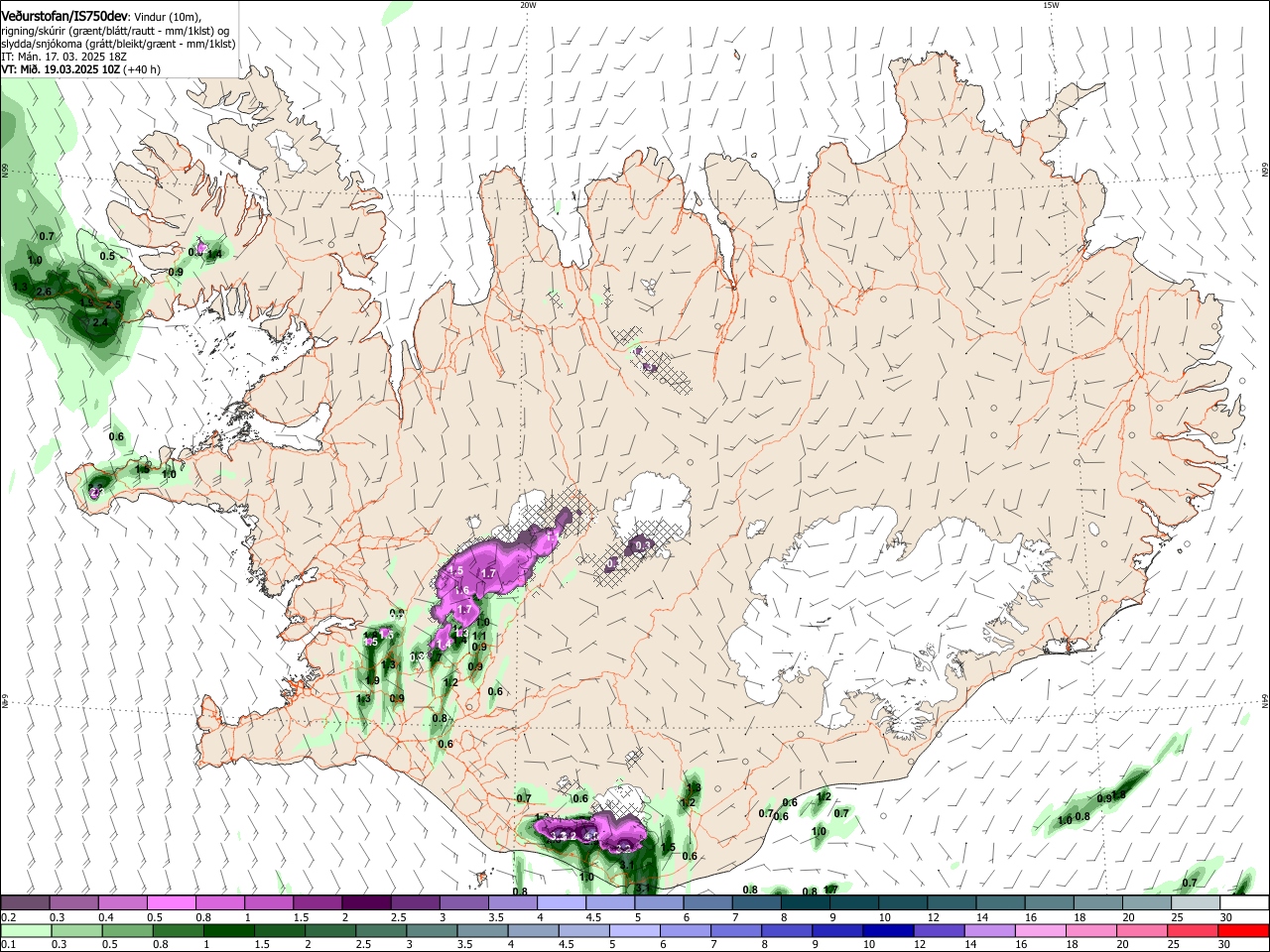The height and width of the screenshot is (952, 1270).
Task: Click the dark teal 8 snow-scale swatch
Action: point(805,902)
